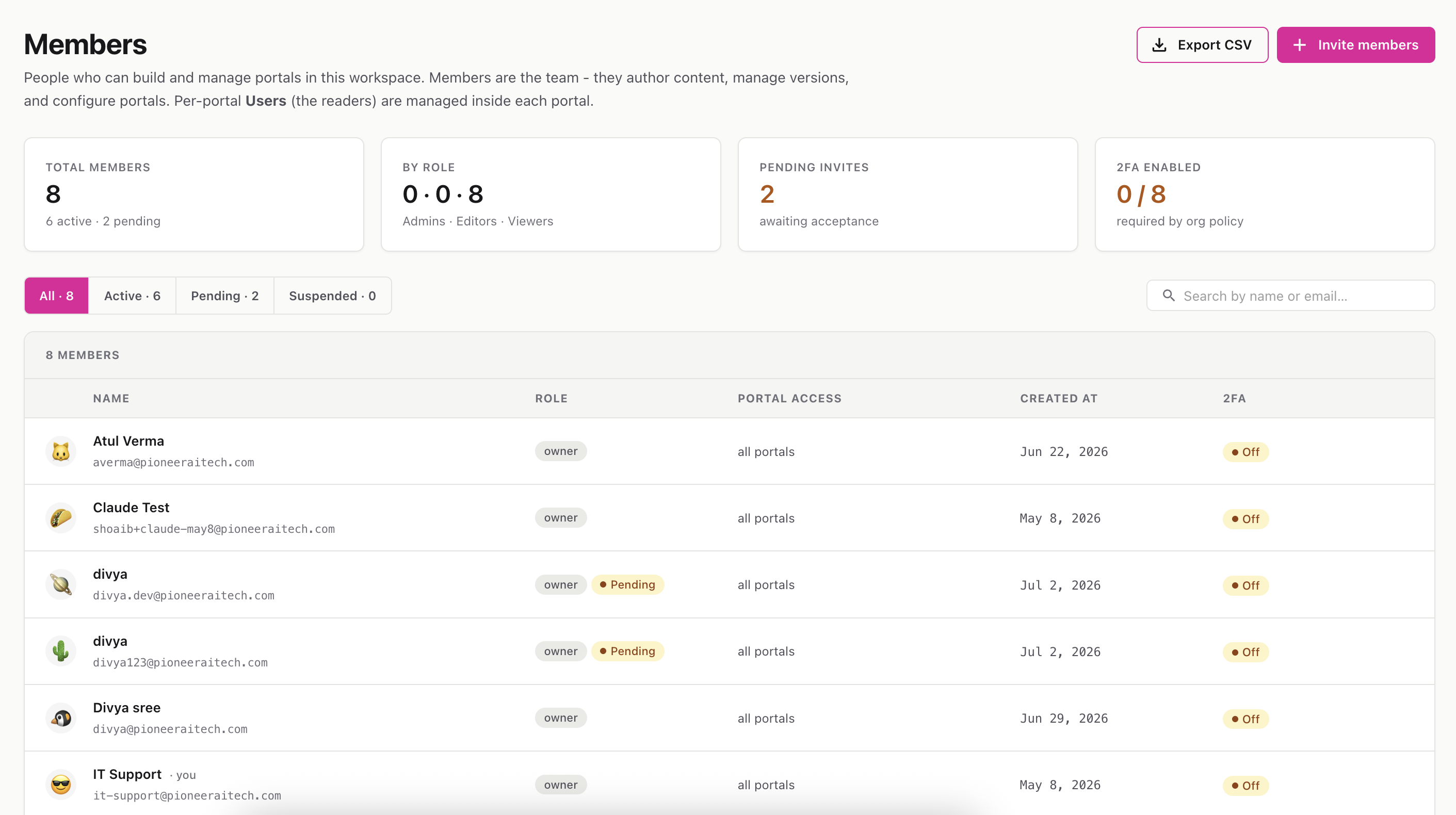Click the Members page title
The height and width of the screenshot is (815, 1456).
tap(85, 44)
